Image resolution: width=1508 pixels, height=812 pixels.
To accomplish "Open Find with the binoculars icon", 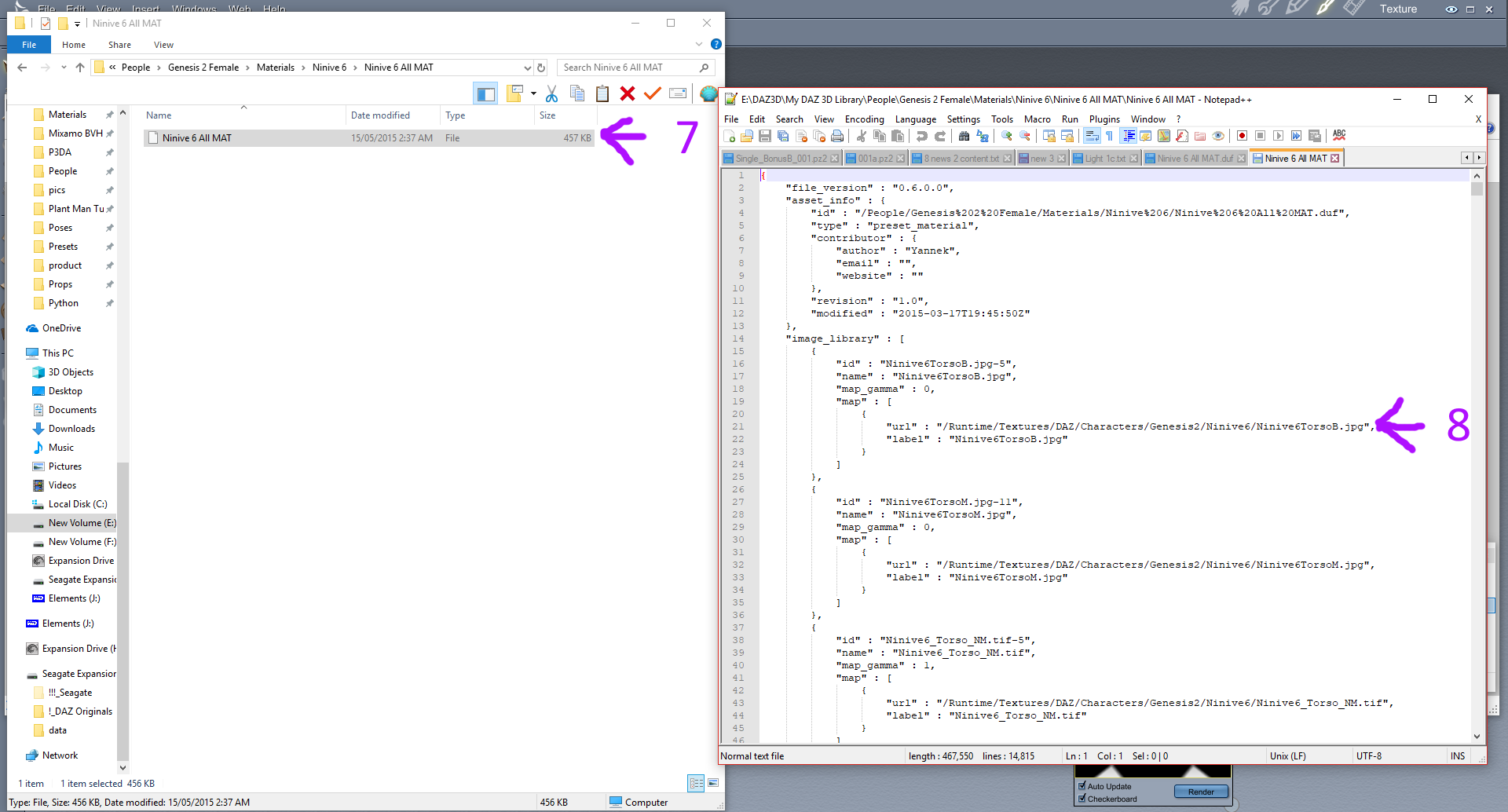I will (964, 136).
